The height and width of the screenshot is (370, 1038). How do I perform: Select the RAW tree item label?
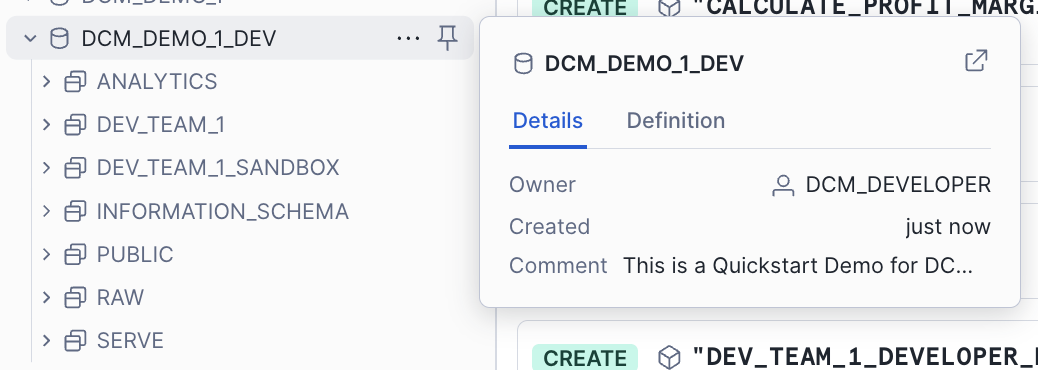[x=120, y=297]
